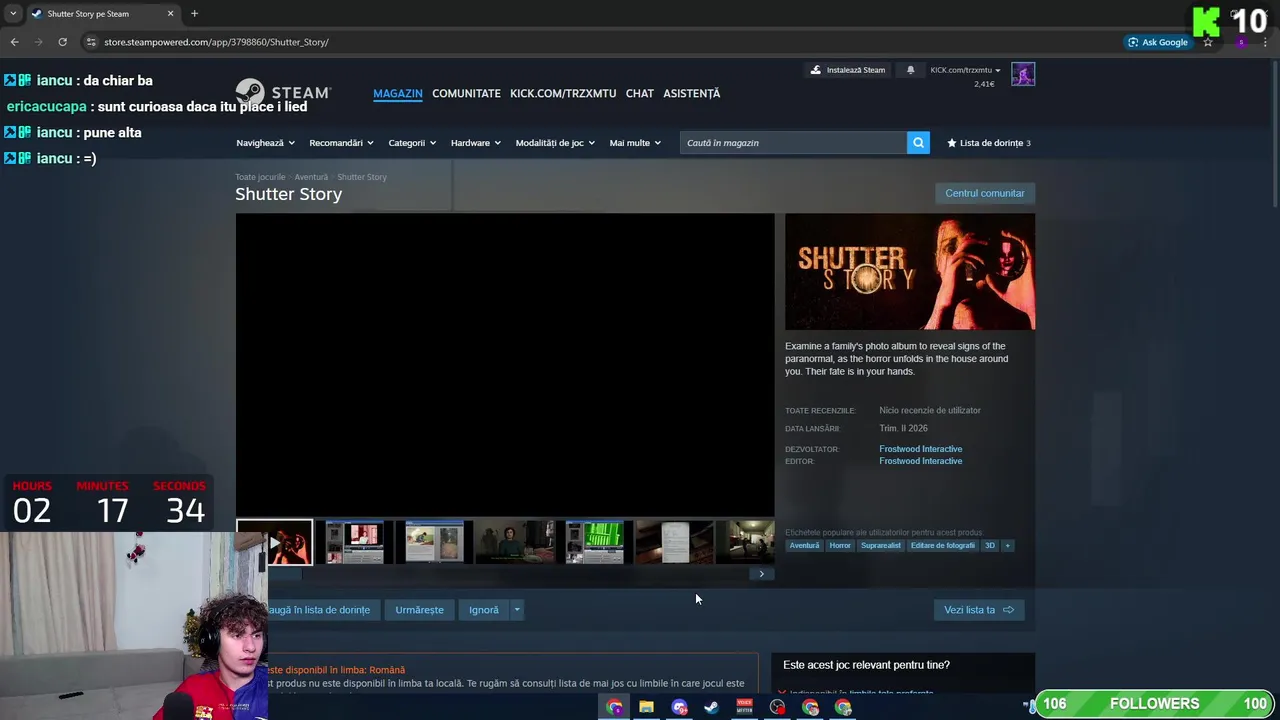Click Centrul comunitar button
Image resolution: width=1280 pixels, height=720 pixels.
[x=985, y=193]
